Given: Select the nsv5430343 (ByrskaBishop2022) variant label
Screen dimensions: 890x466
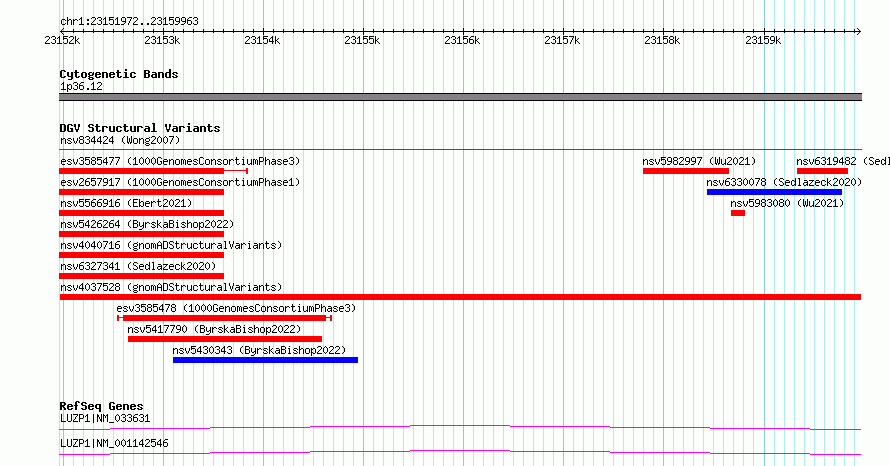Looking at the screenshot, I should 259,350.
